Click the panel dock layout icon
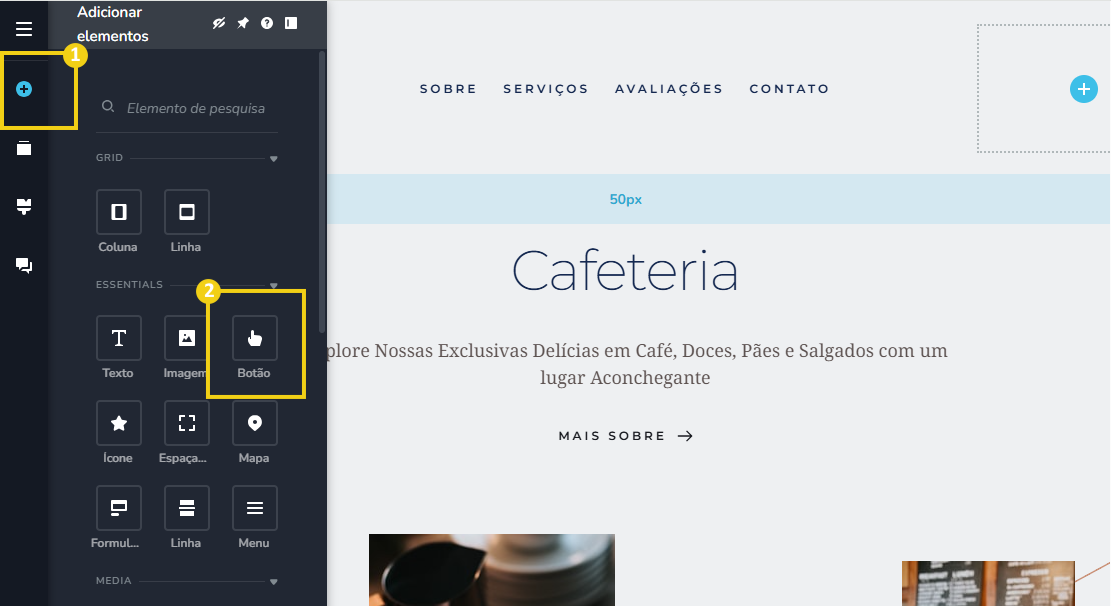1111x606 pixels. click(x=291, y=23)
